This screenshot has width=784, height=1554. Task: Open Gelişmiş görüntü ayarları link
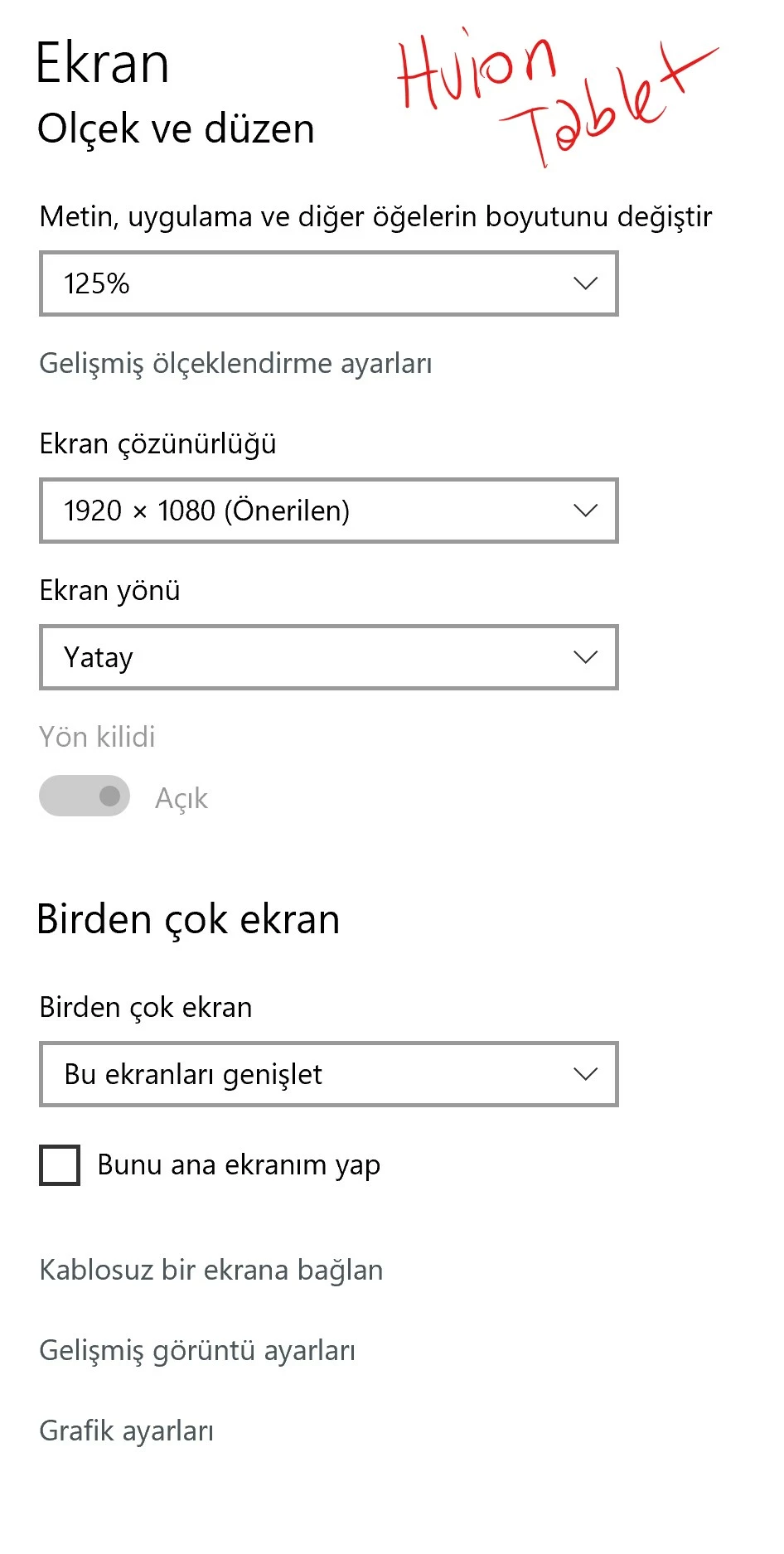point(197,1350)
